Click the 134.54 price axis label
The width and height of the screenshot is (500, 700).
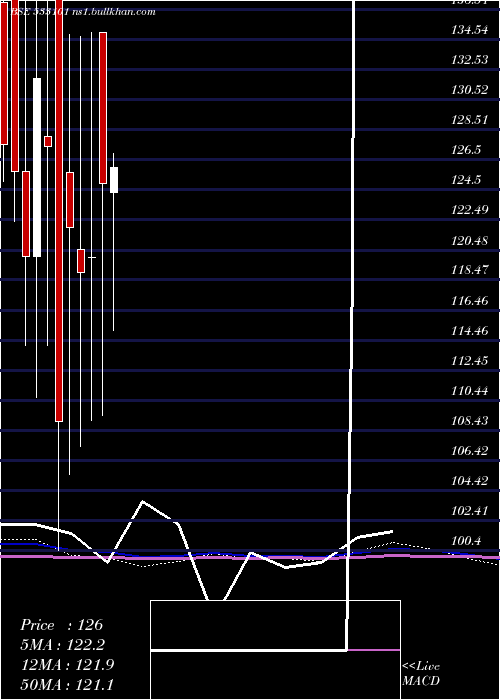tap(470, 30)
